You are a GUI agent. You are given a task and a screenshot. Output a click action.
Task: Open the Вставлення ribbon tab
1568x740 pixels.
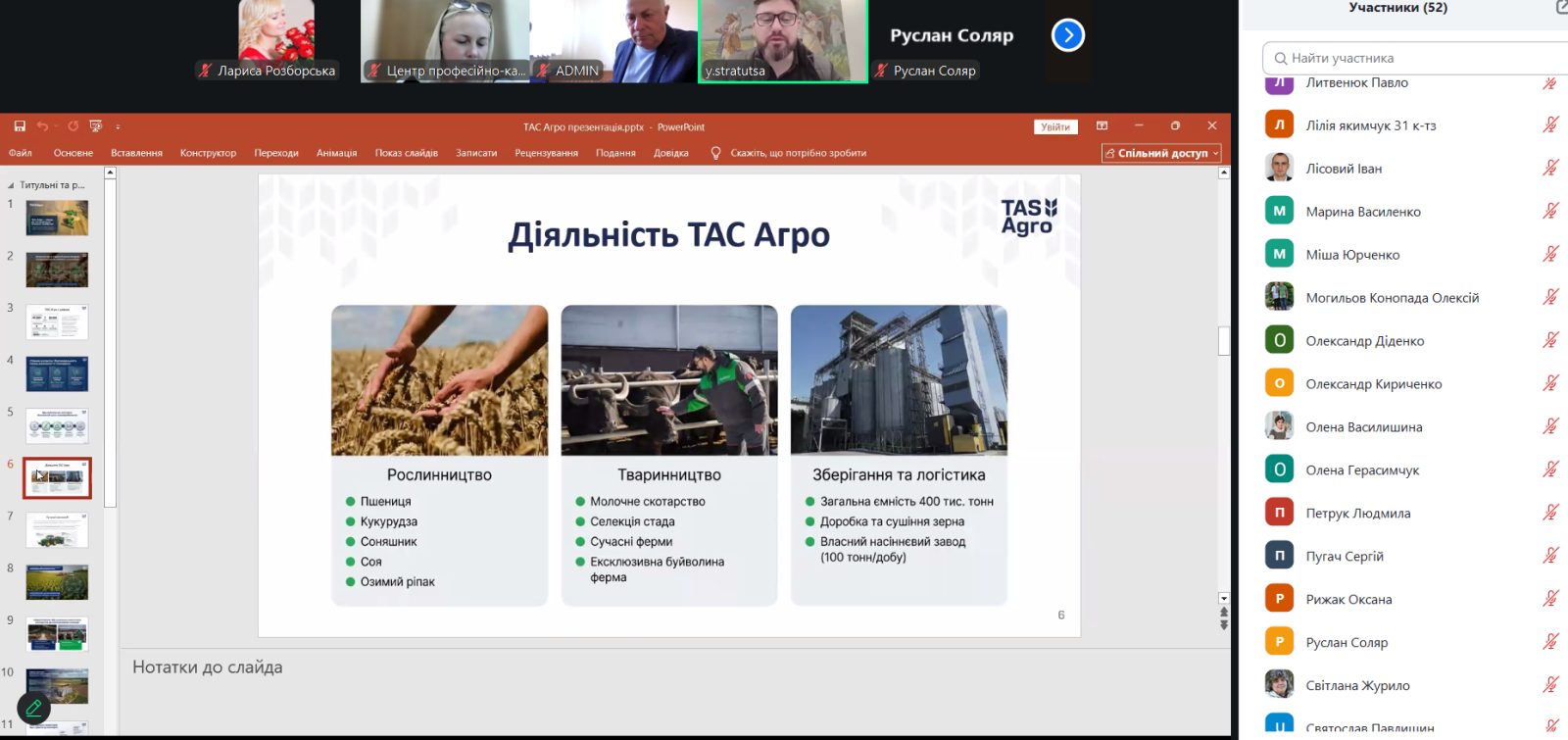(136, 153)
